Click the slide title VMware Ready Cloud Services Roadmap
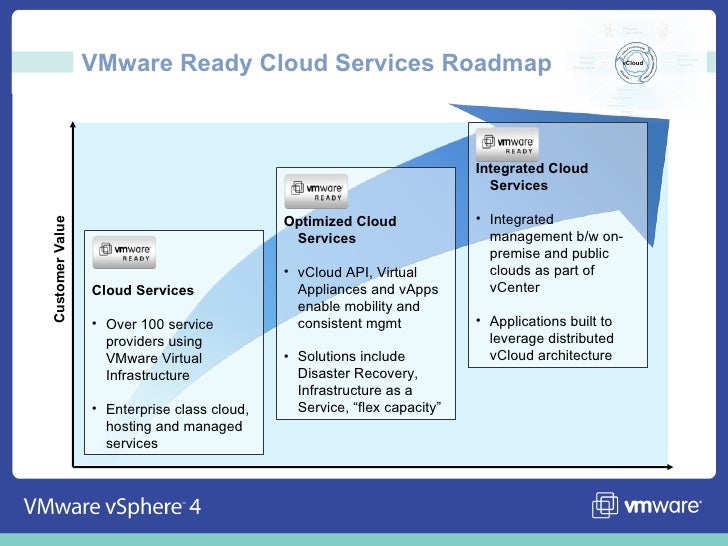This screenshot has width=728, height=546. pos(316,63)
